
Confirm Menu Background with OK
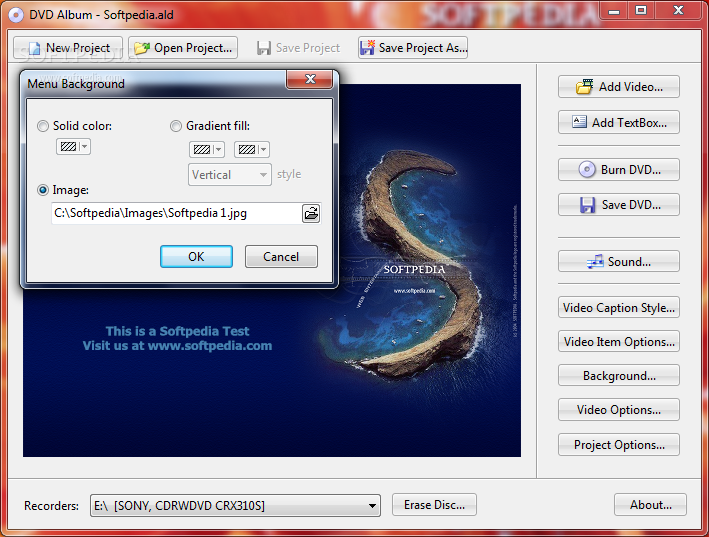tap(196, 257)
